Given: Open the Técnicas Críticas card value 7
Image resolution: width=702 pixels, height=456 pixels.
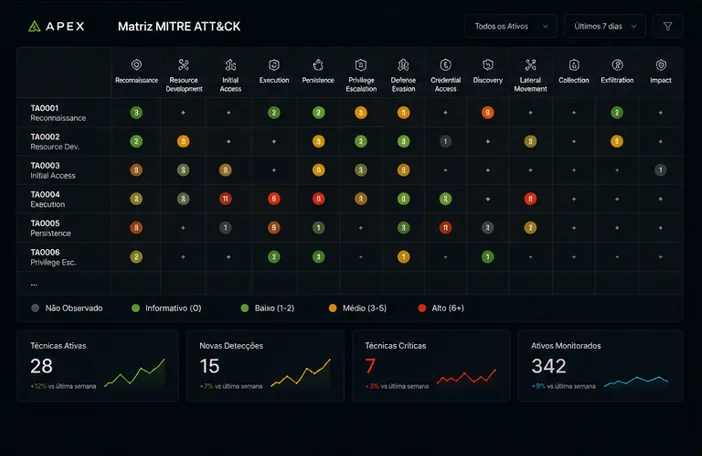Looking at the screenshot, I should (370, 366).
